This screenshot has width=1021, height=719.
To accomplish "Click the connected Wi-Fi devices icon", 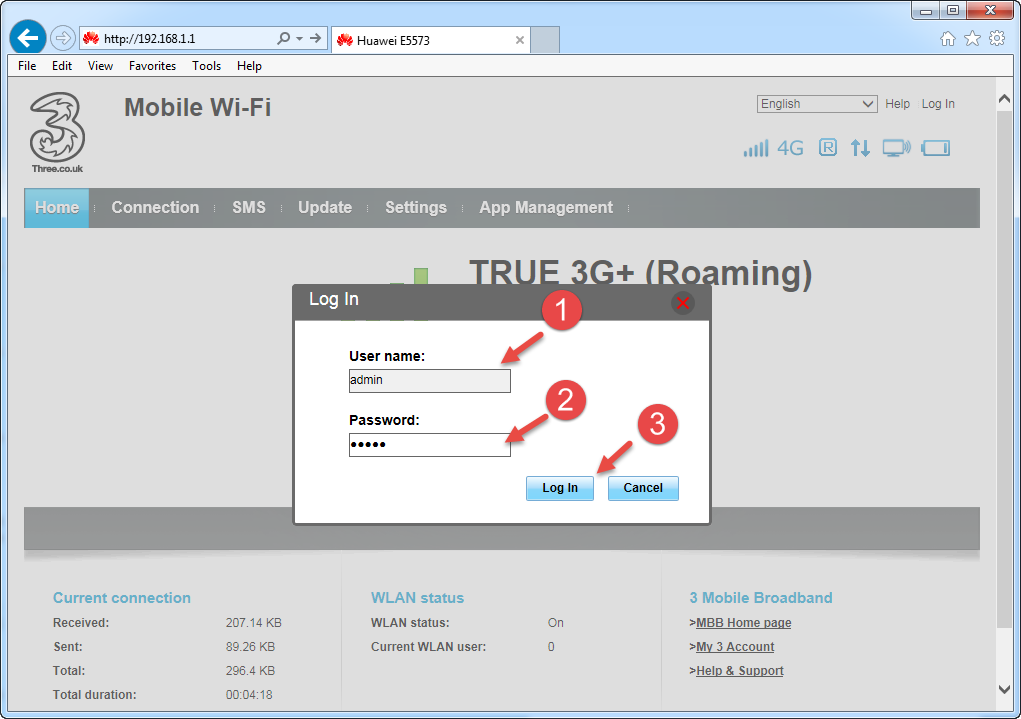I will pyautogui.click(x=897, y=148).
